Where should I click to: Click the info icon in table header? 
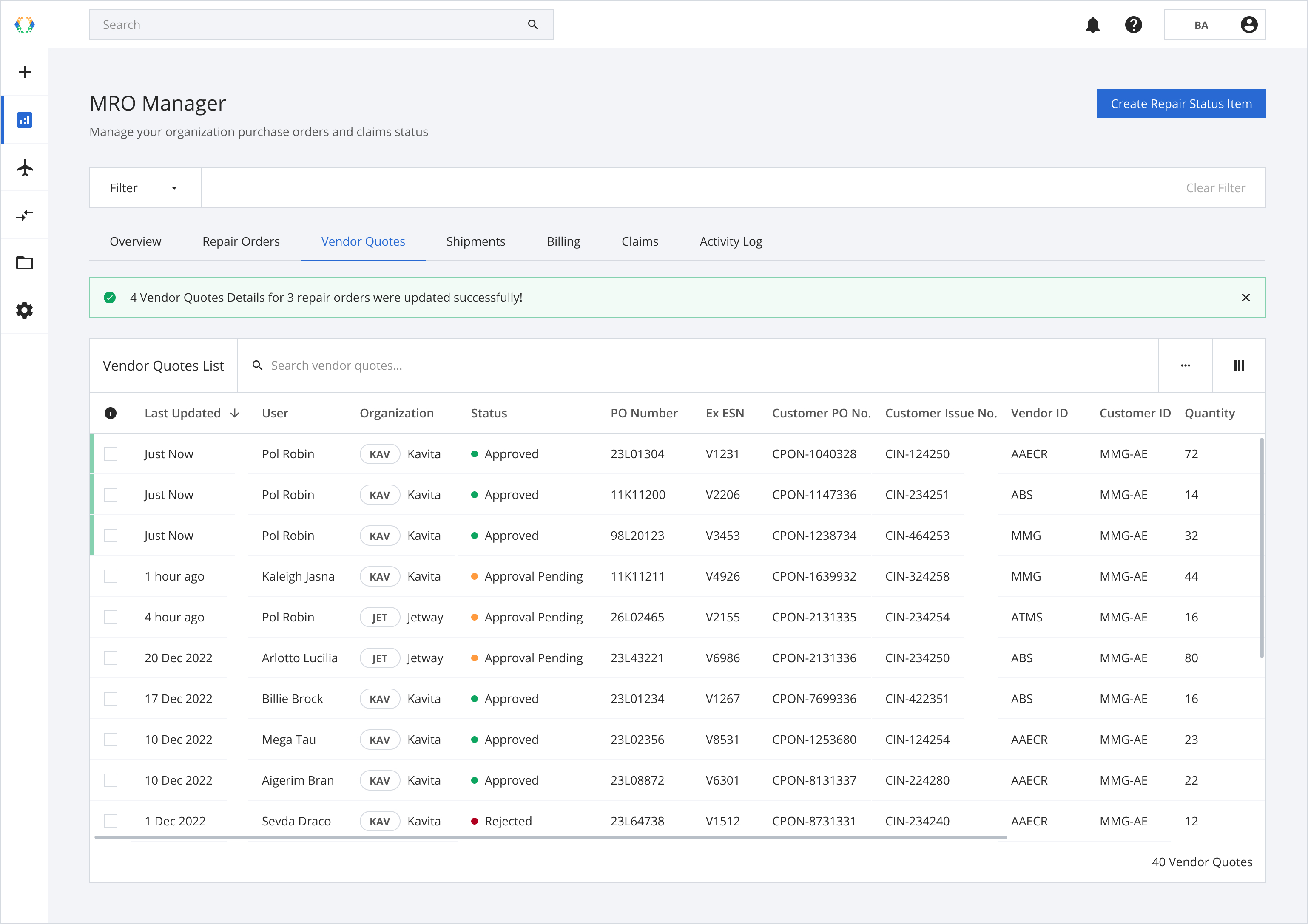(111, 413)
